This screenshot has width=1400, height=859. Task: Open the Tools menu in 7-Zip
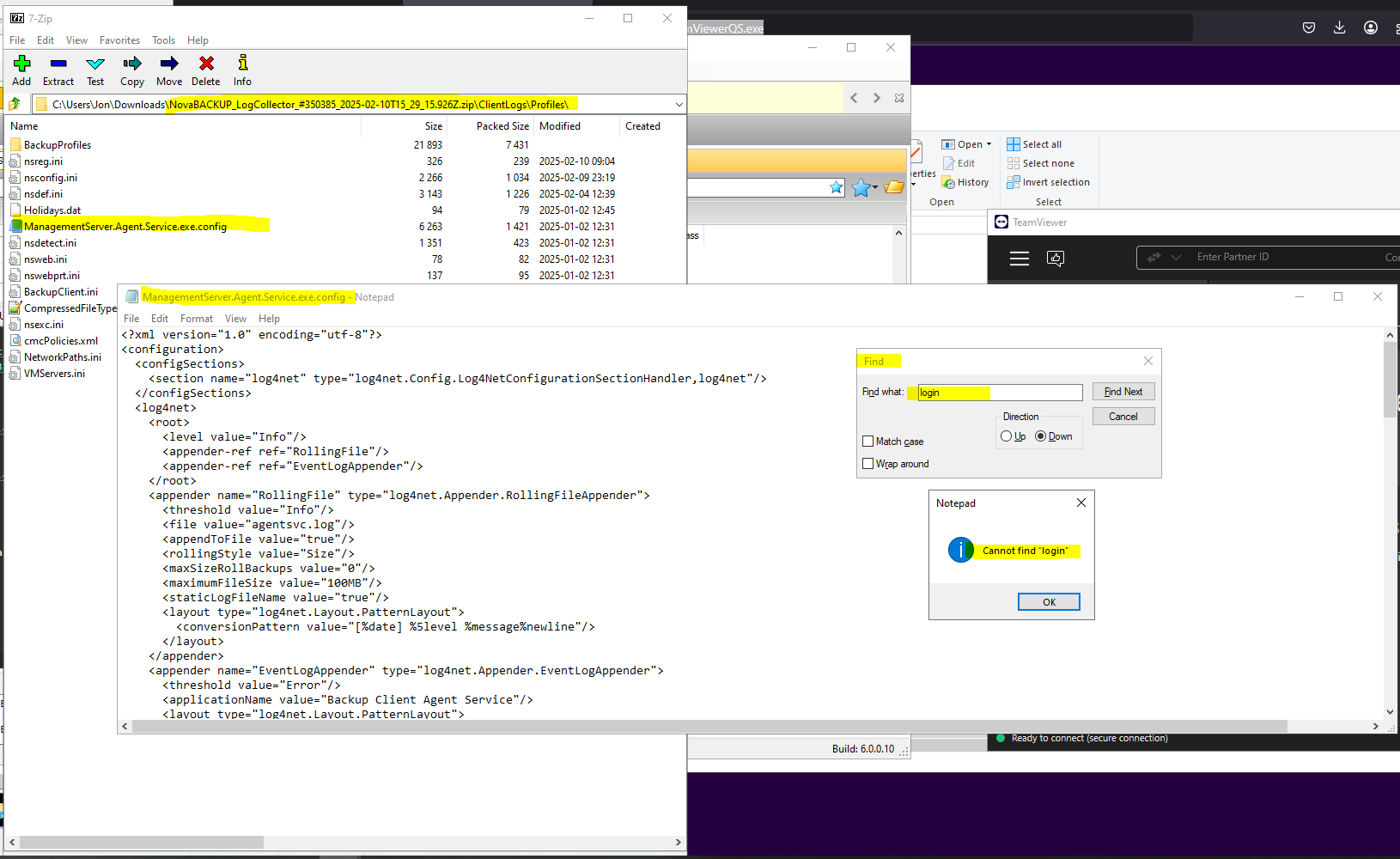point(163,40)
